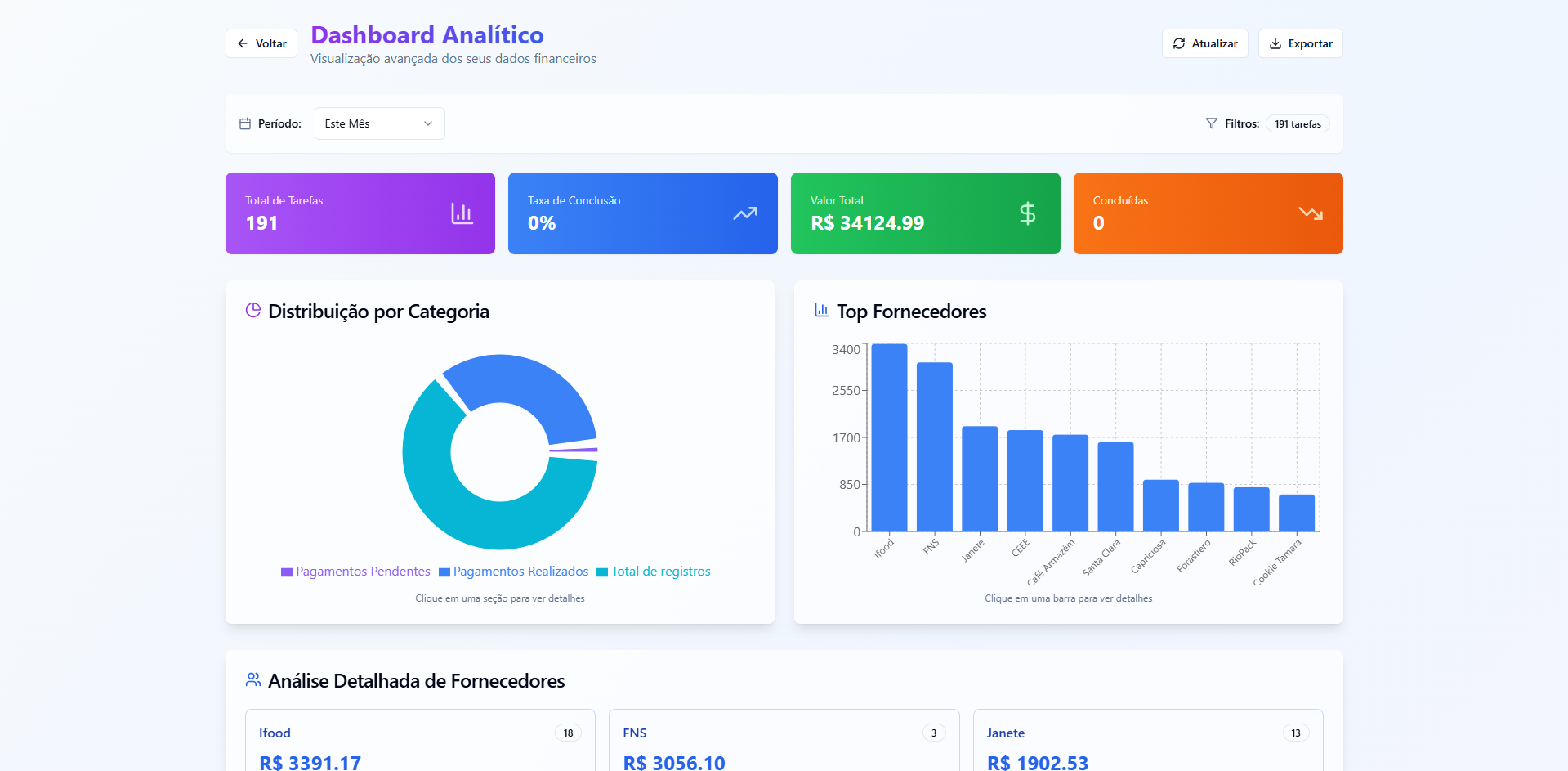
Task: Click the trending-down icon in Concluídas card
Action: click(x=1310, y=213)
